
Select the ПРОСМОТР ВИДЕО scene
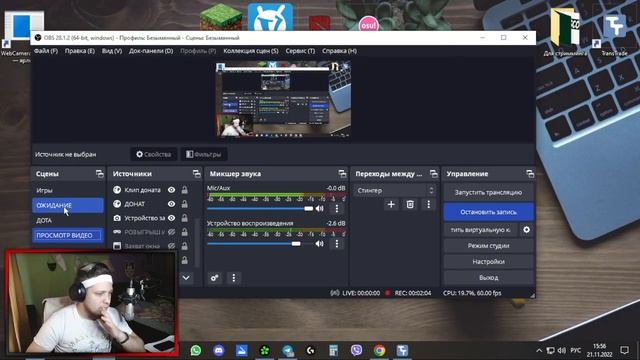pyautogui.click(x=68, y=236)
